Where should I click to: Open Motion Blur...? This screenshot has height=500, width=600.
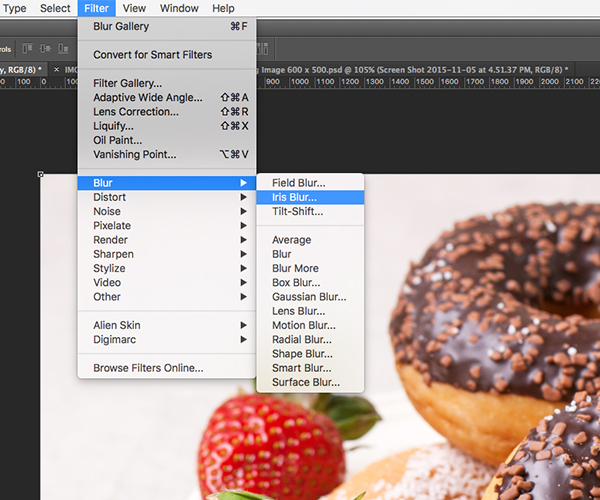click(x=310, y=325)
